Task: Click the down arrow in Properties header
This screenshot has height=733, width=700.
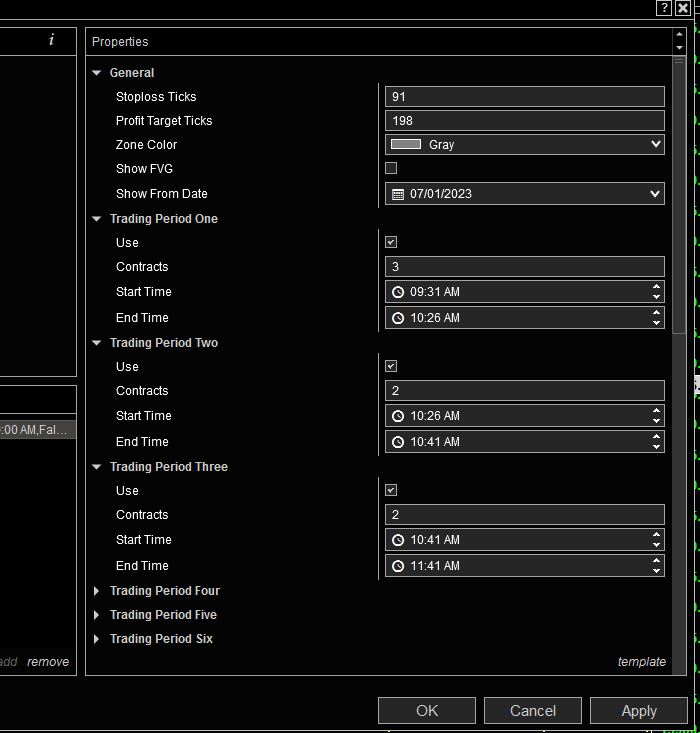Action: pos(679,48)
